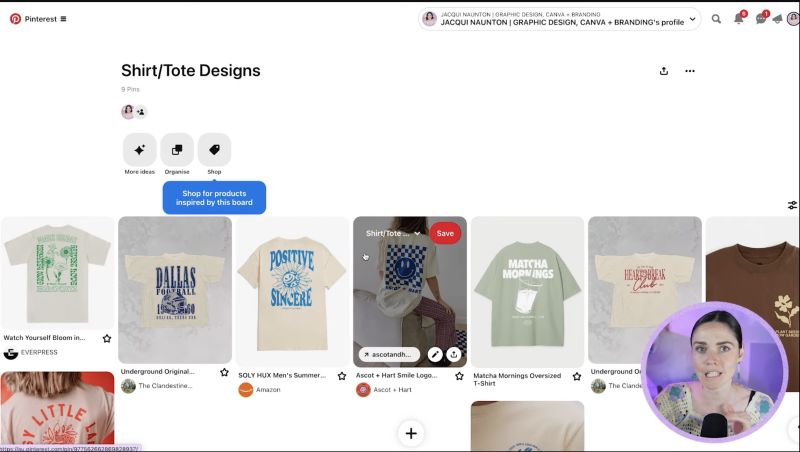The image size is (800, 452).
Task: Click the Organise button
Action: coord(177,149)
